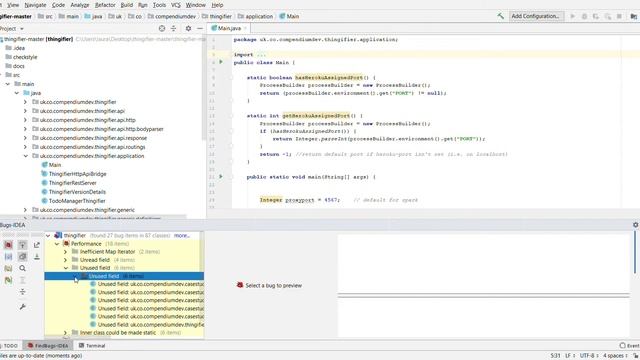Collapse the java folder in the Project tree

[x=17, y=93]
